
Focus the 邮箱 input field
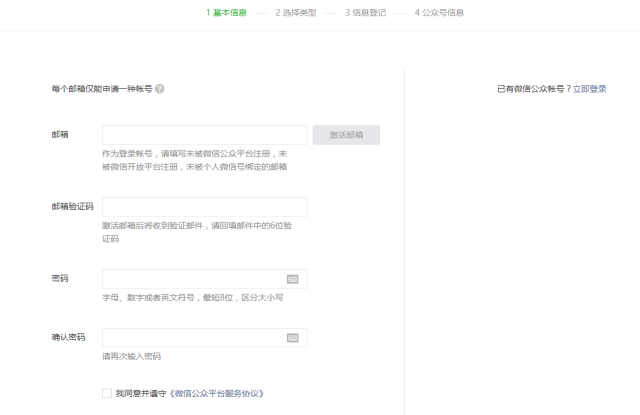(204, 135)
